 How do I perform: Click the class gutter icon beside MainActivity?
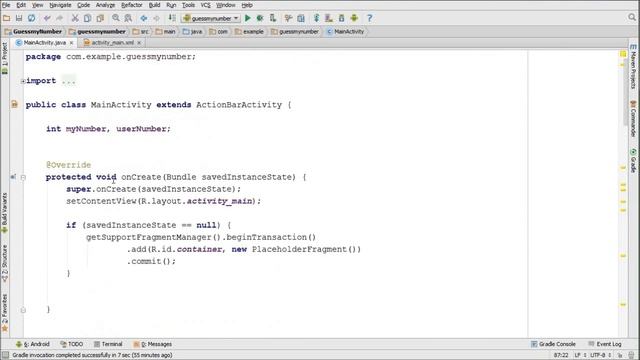point(14,104)
